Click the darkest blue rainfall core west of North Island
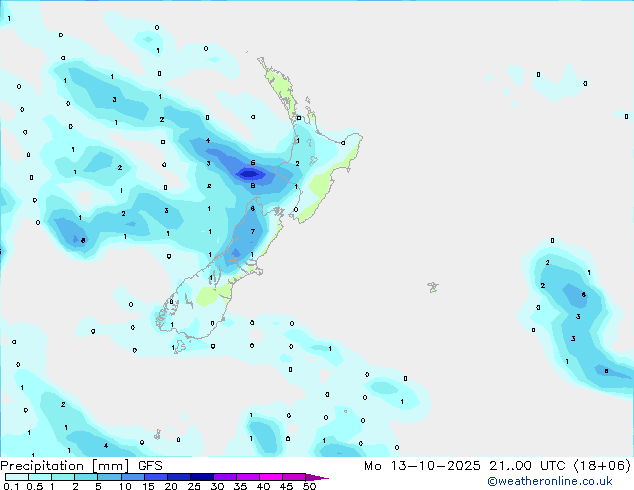 pos(249,174)
